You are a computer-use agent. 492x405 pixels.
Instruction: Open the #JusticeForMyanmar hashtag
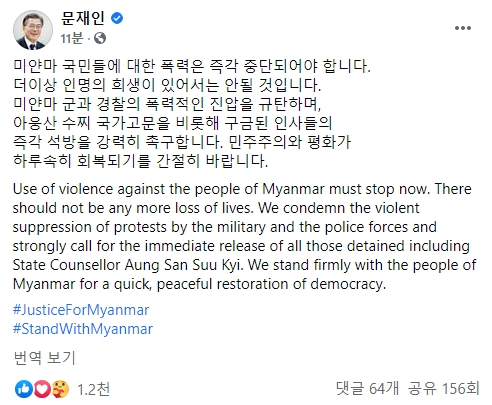pos(81,310)
